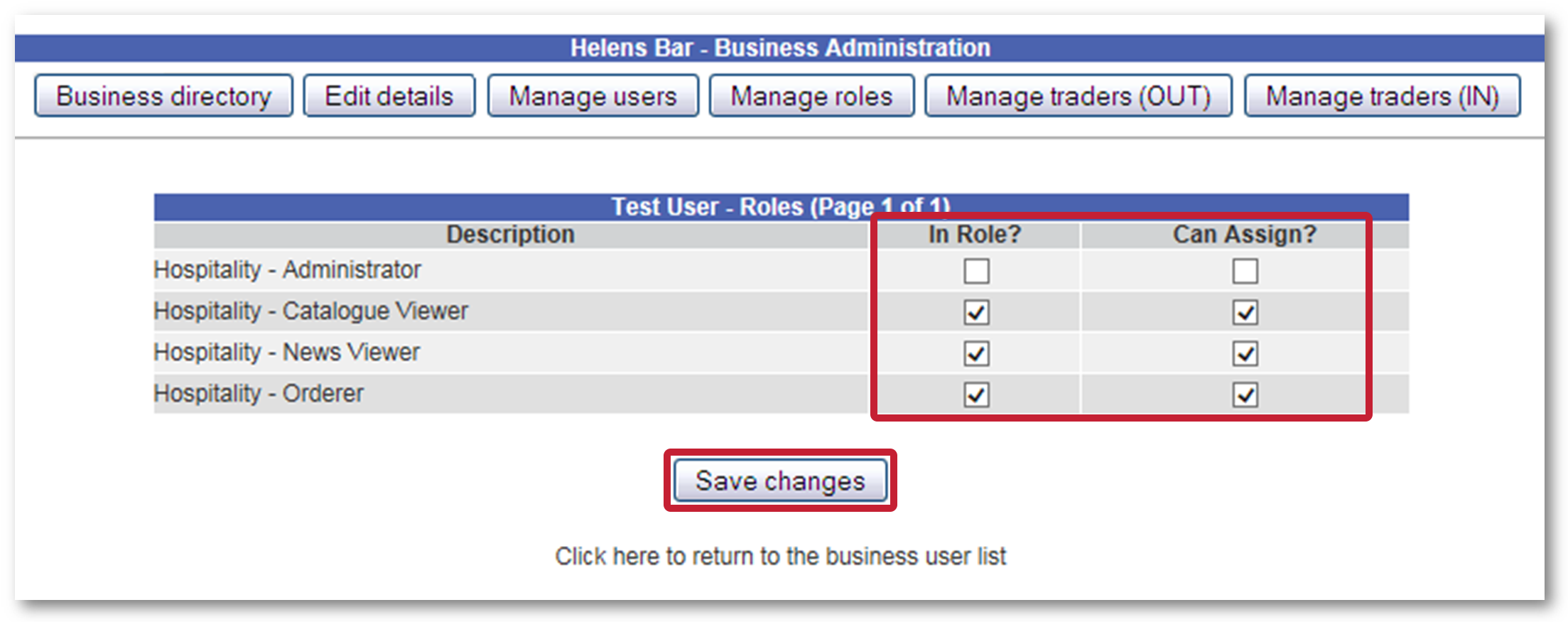Disable Can Assign for Hospitality - News Viewer
Image resolution: width=1568 pixels, height=622 pixels.
point(1245,353)
